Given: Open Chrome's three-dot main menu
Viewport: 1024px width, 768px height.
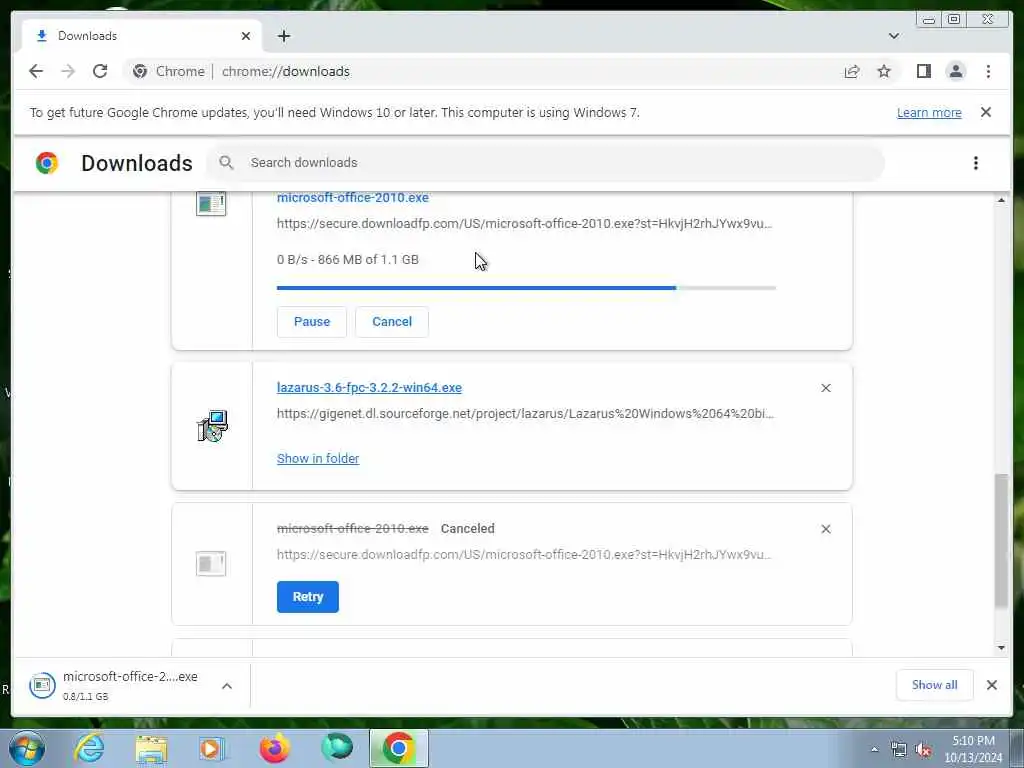Looking at the screenshot, I should coord(988,71).
